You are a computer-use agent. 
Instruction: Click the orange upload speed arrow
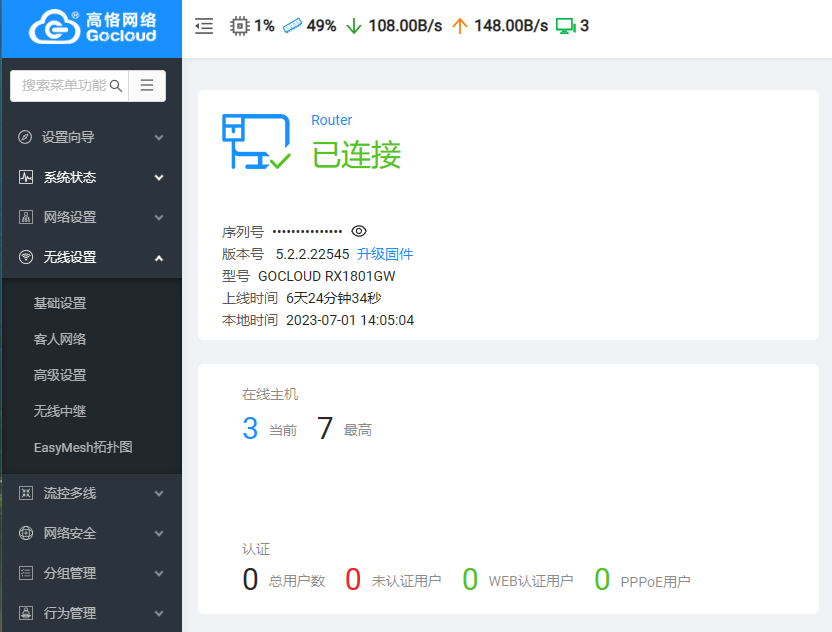tap(459, 26)
